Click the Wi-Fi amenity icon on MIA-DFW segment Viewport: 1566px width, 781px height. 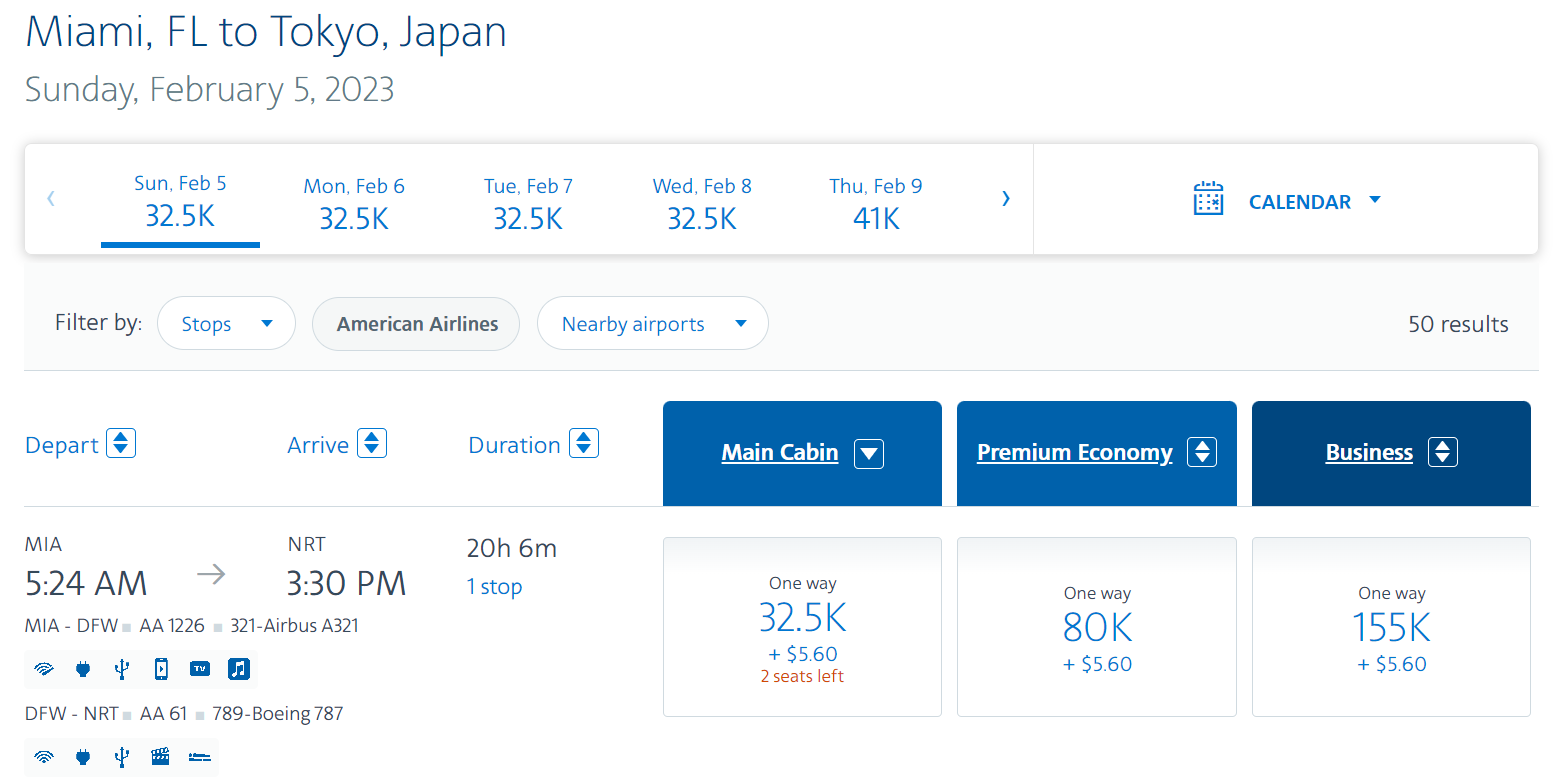click(44, 669)
